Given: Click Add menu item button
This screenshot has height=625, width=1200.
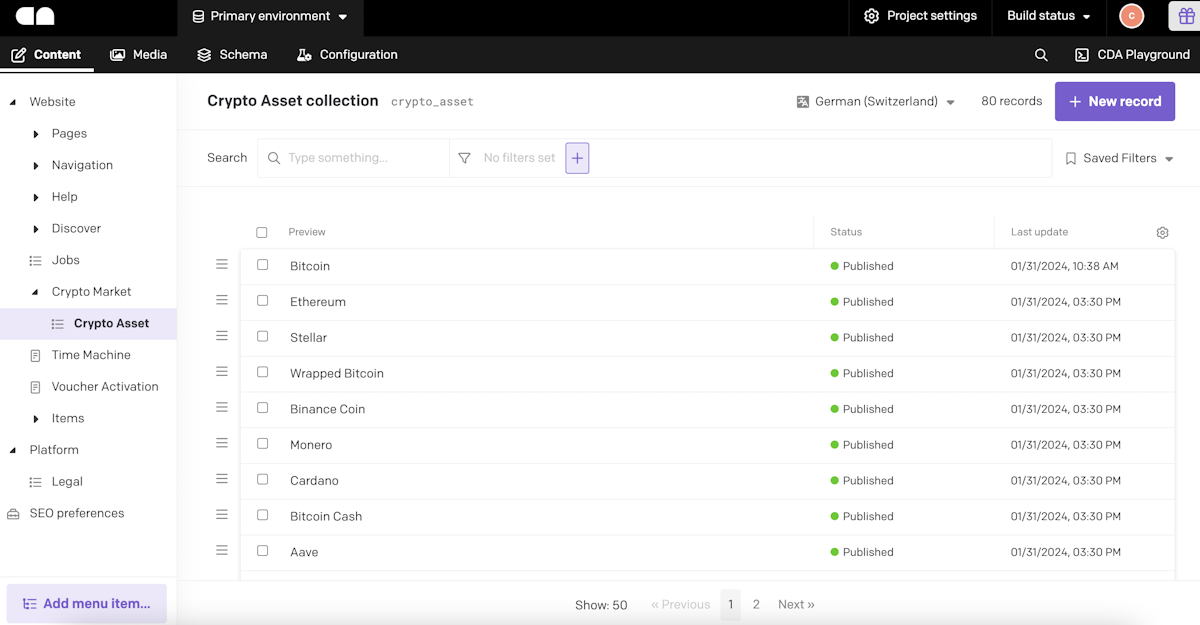Looking at the screenshot, I should point(87,604).
